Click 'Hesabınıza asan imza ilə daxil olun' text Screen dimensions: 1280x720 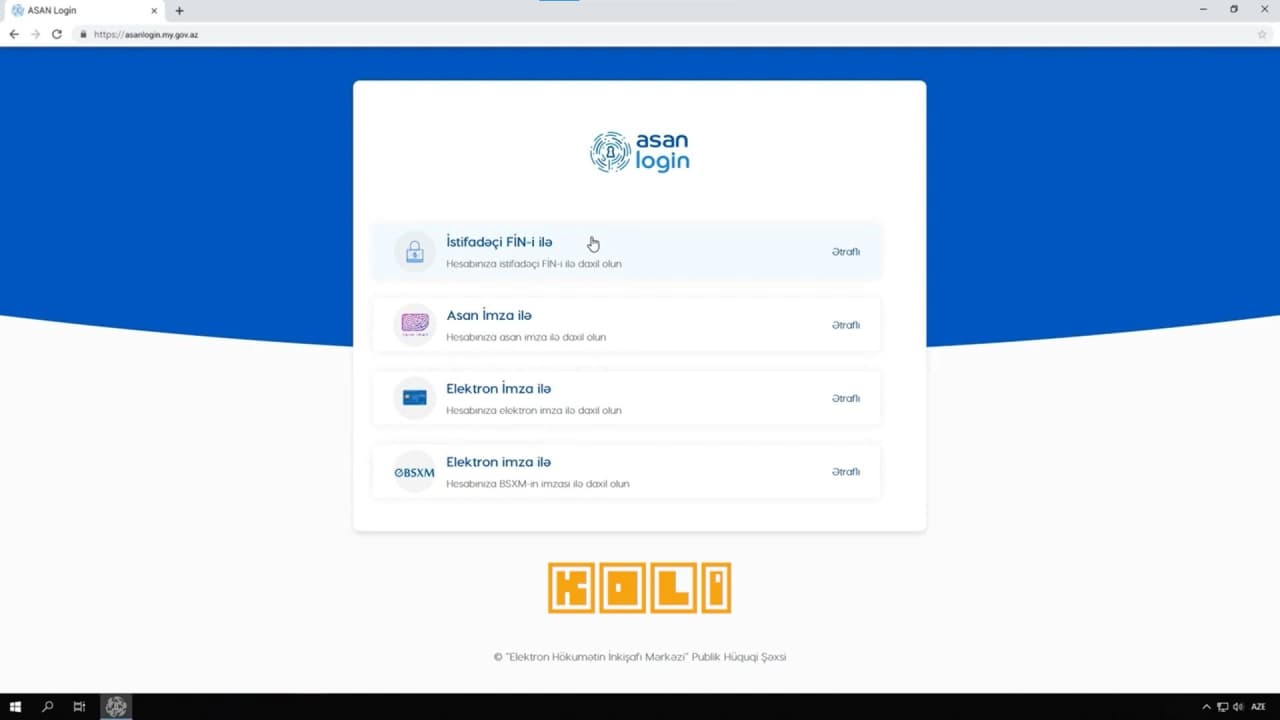click(x=526, y=337)
